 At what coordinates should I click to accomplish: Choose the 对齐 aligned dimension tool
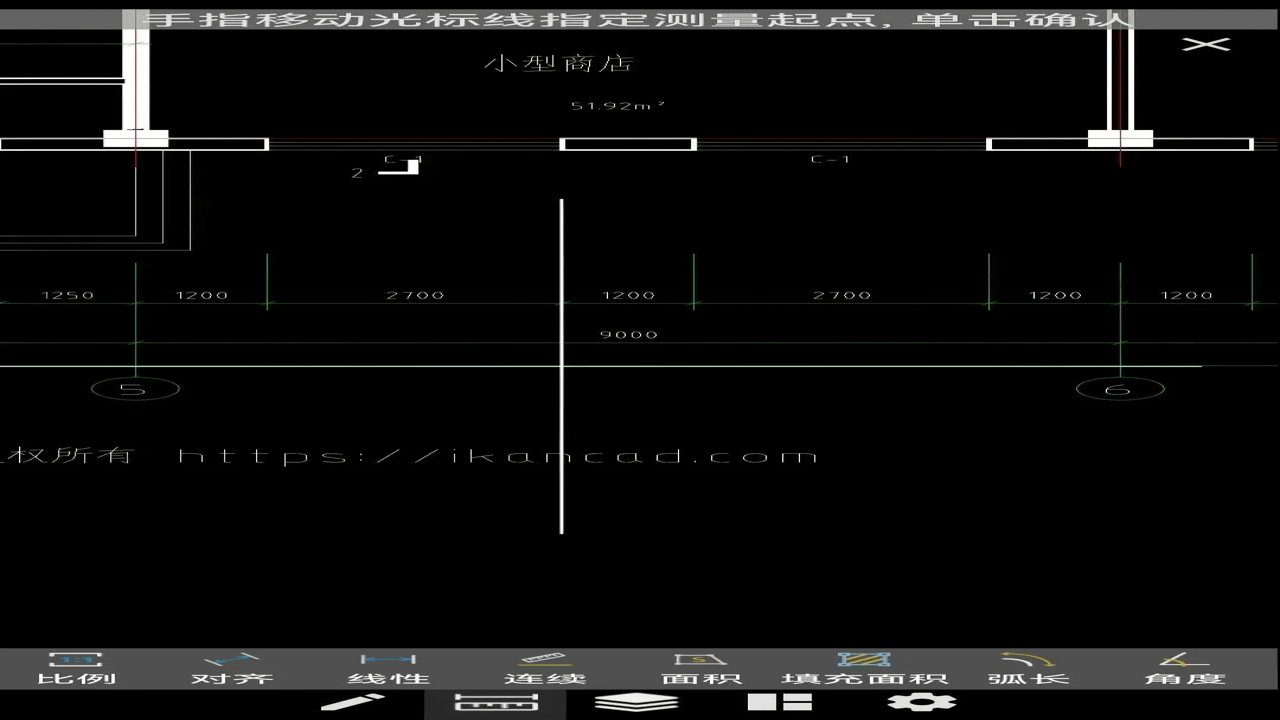232,668
